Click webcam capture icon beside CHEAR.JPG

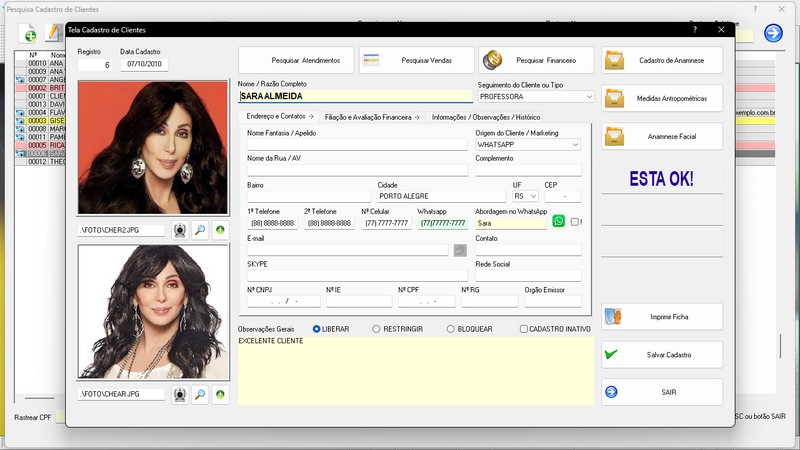(180, 394)
